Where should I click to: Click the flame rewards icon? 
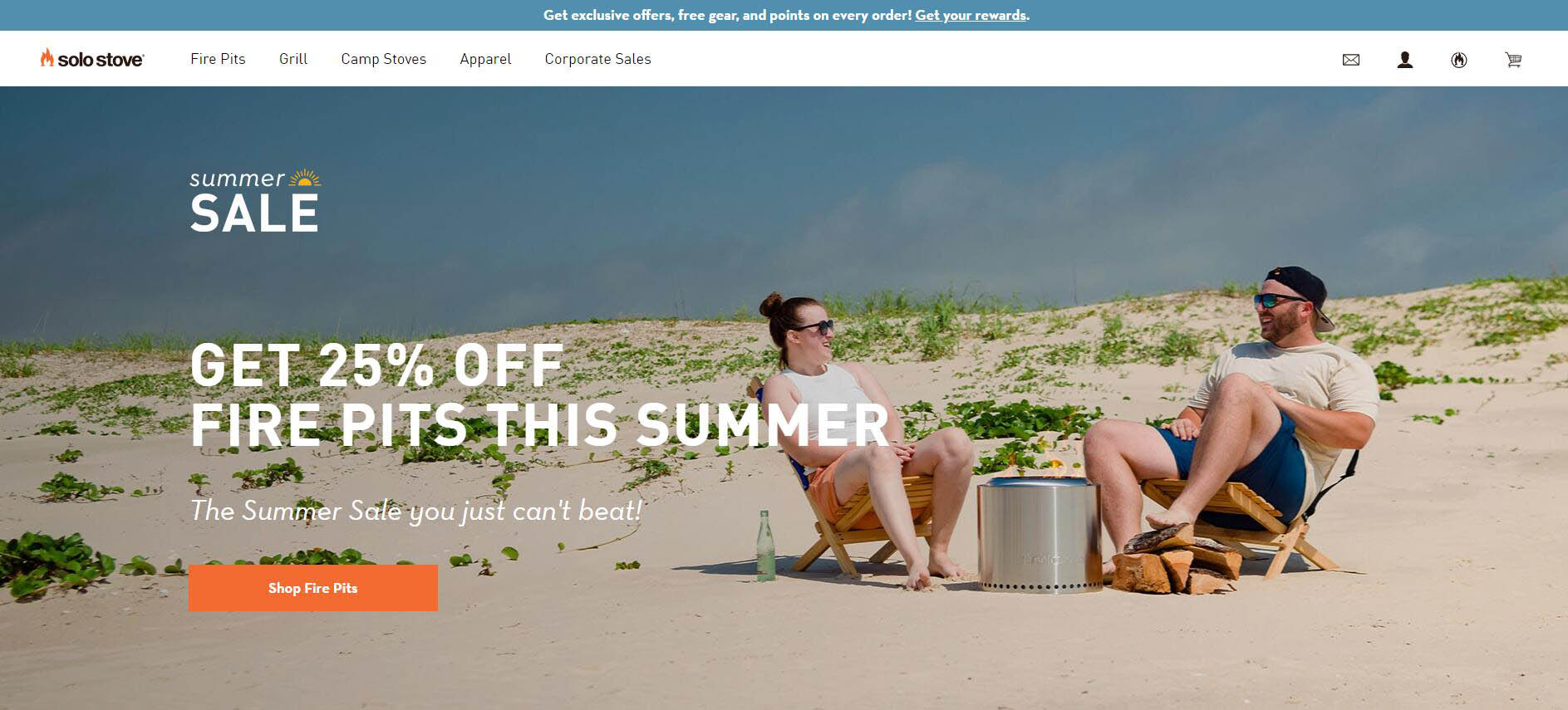(1459, 60)
